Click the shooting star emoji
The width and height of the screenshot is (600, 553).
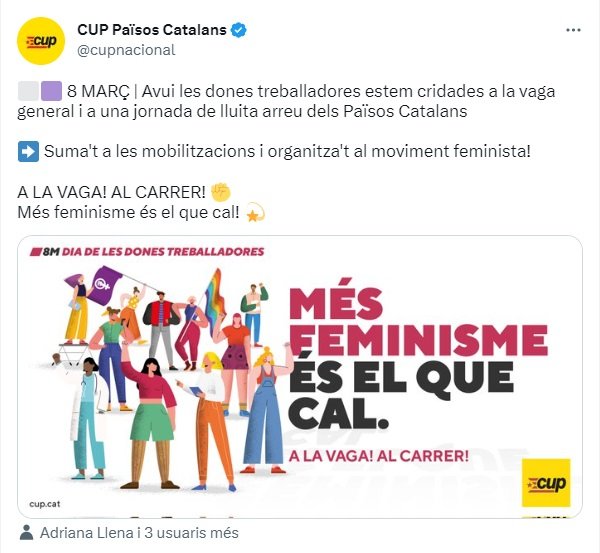(x=256, y=212)
